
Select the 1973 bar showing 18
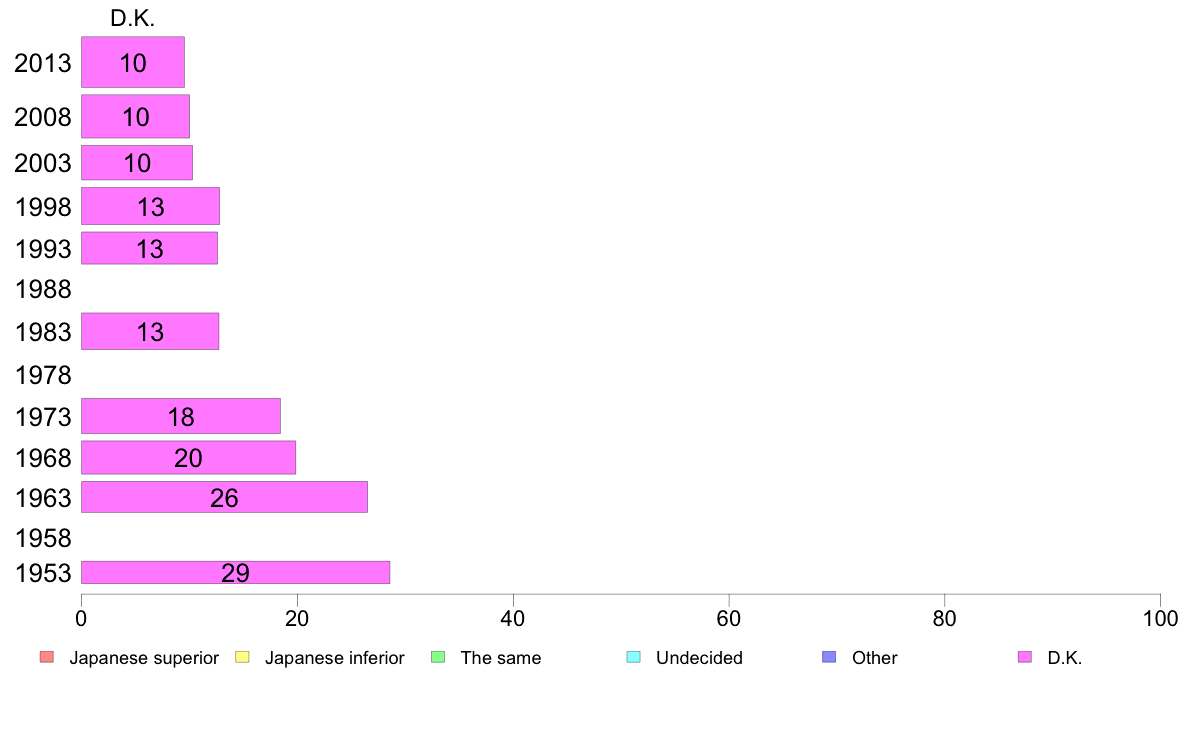pyautogui.click(x=181, y=416)
